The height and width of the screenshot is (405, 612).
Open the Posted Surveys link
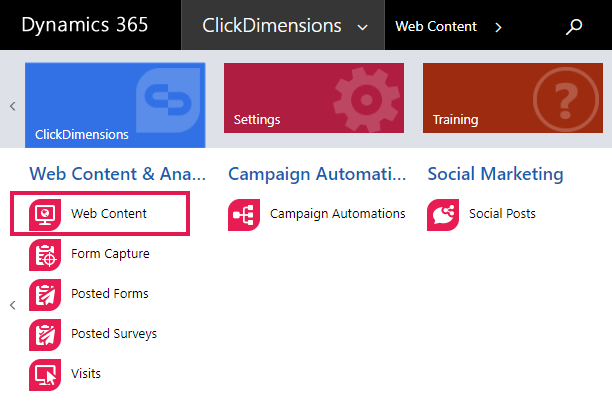pos(114,334)
